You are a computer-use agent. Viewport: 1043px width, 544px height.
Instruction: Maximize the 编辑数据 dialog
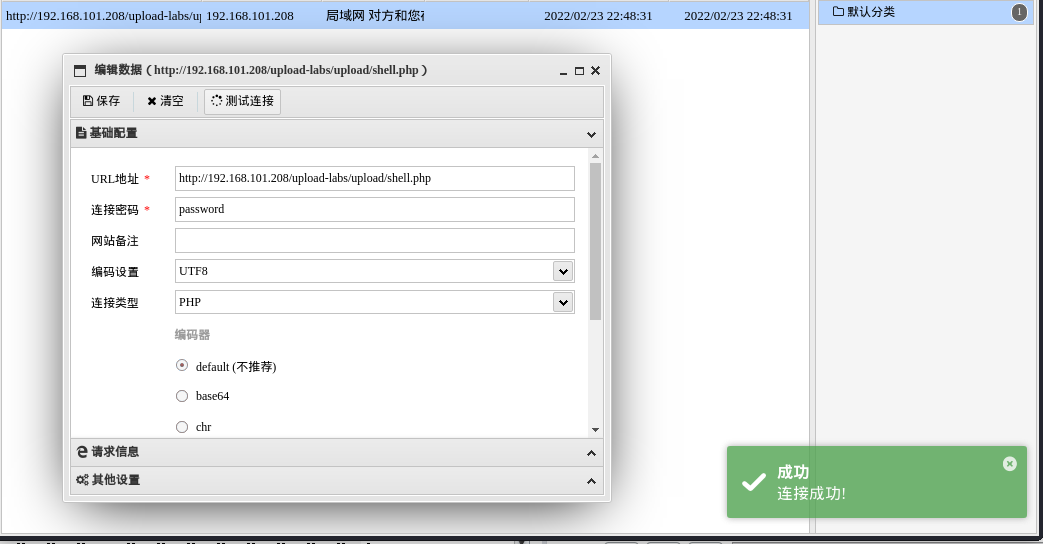coord(579,70)
